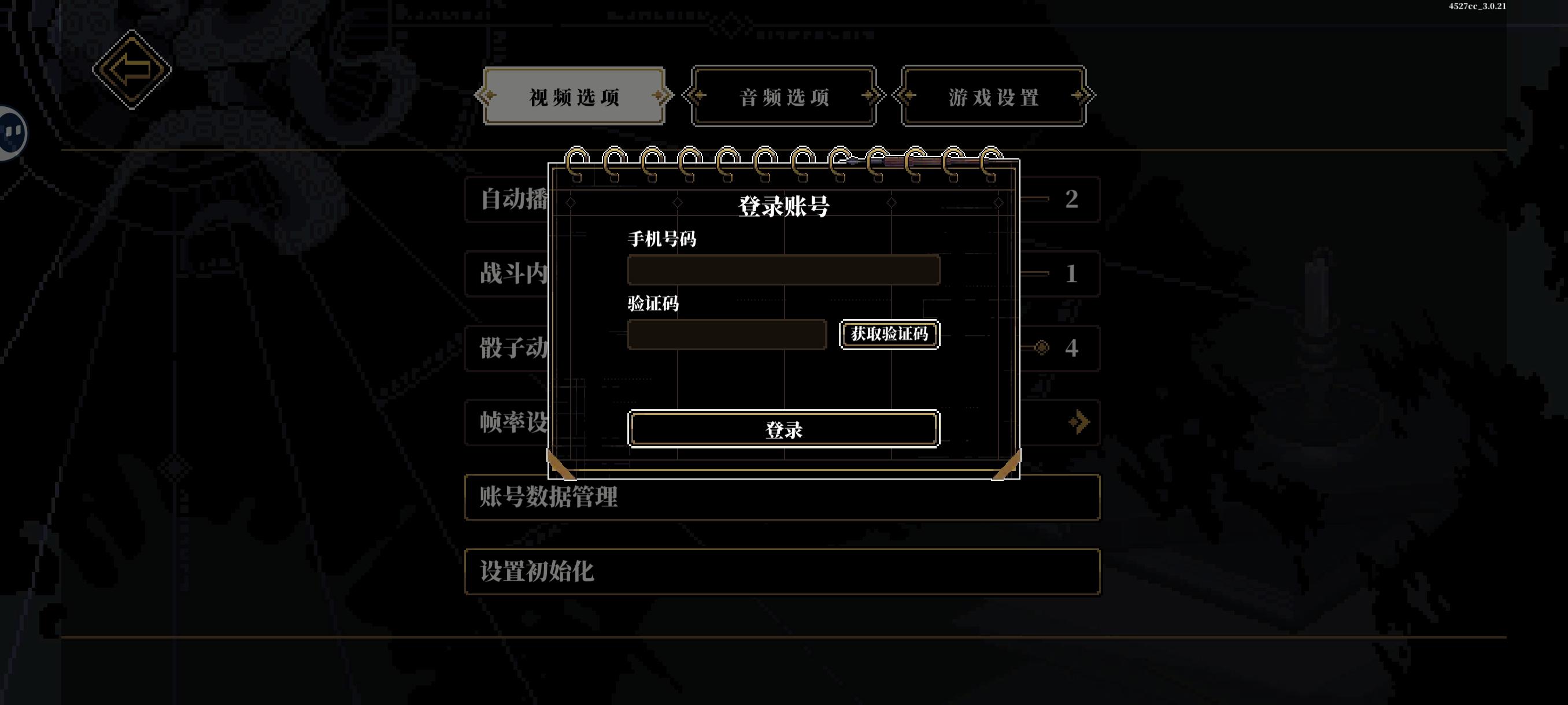Screen dimensions: 1568x705
Task: Switch to the 音频选项 tab
Action: click(784, 96)
